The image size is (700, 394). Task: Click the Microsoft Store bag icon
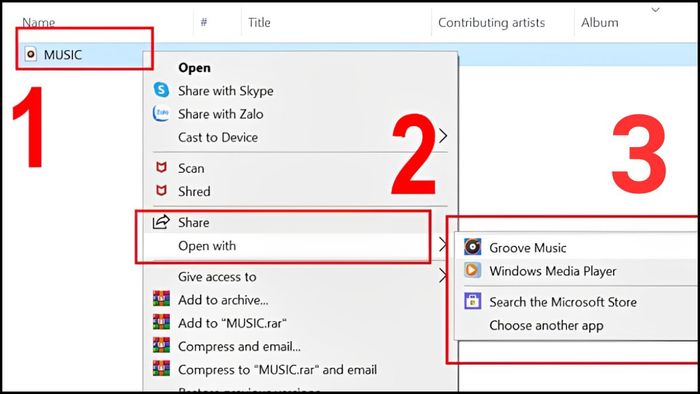(x=472, y=301)
